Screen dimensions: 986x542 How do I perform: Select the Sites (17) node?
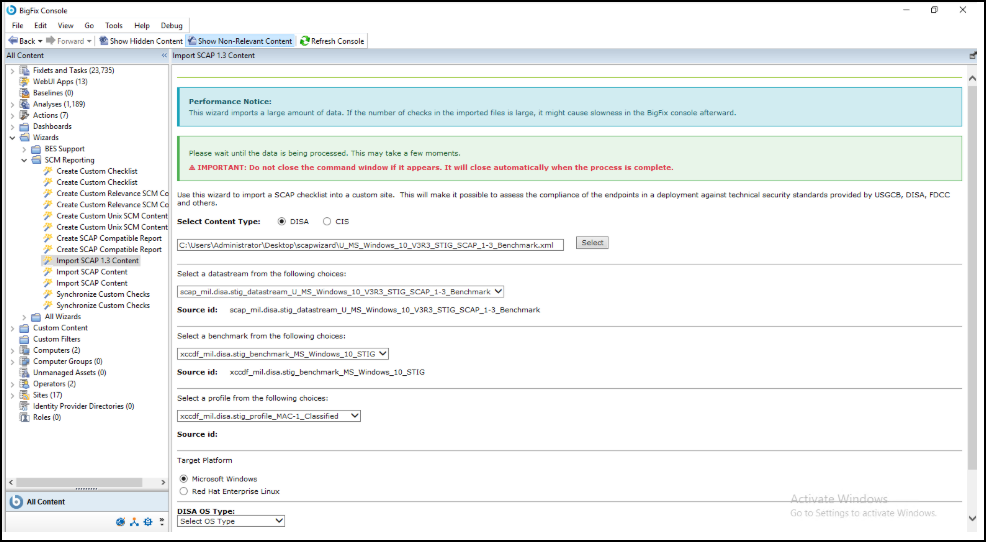pyautogui.click(x=47, y=395)
